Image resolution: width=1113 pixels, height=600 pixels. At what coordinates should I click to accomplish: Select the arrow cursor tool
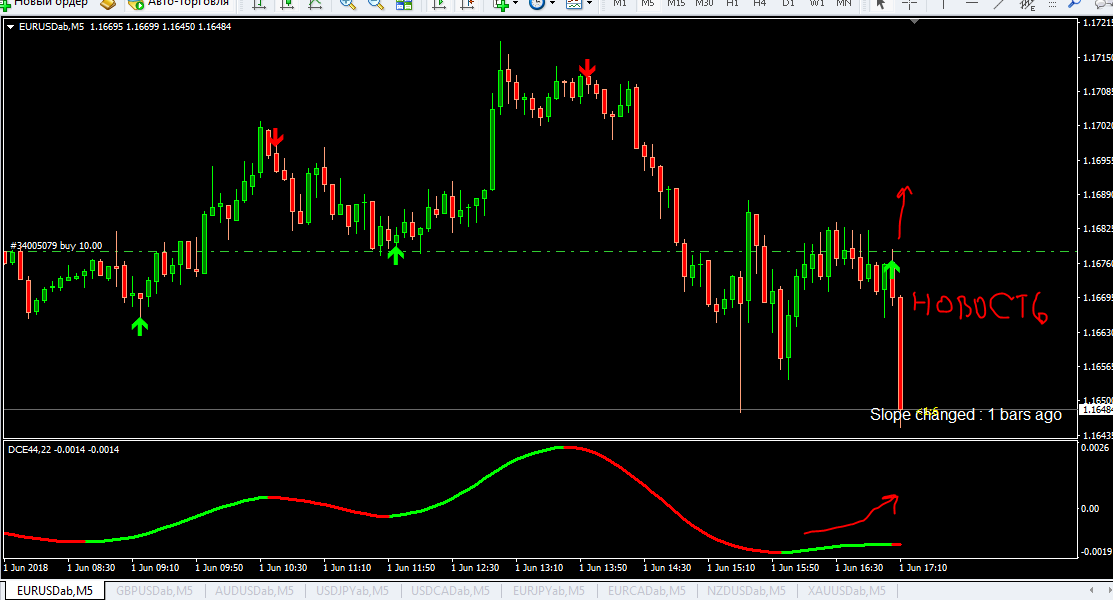(x=881, y=4)
